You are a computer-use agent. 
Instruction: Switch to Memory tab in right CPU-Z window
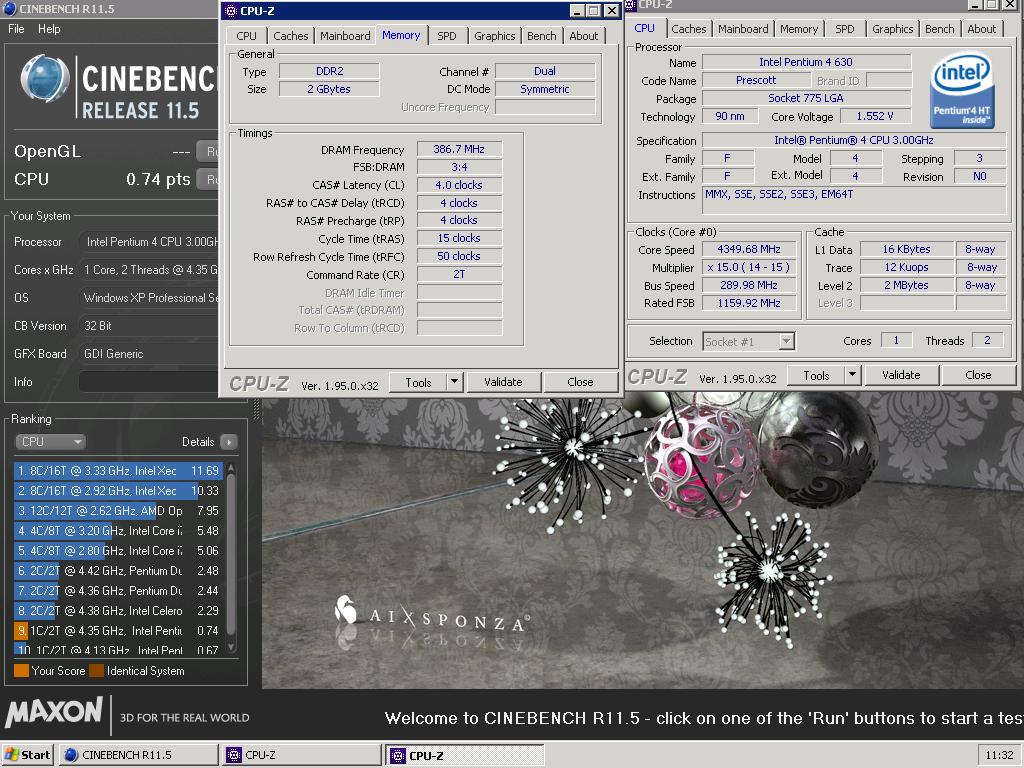(x=799, y=29)
